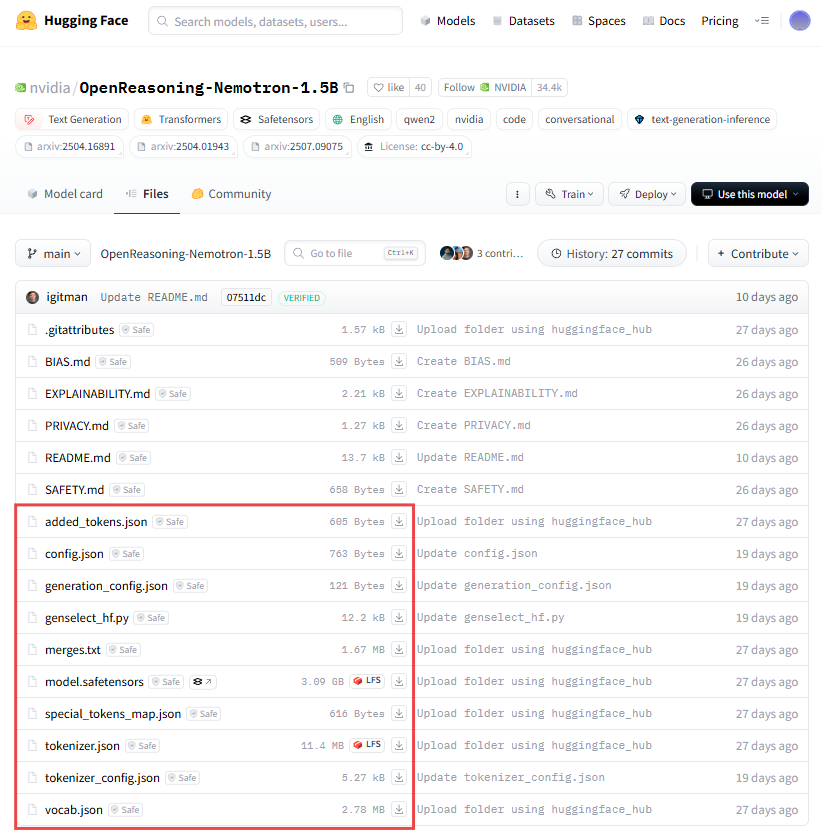Open the Pricing page
Screen dimensions: 822x836
click(x=720, y=21)
